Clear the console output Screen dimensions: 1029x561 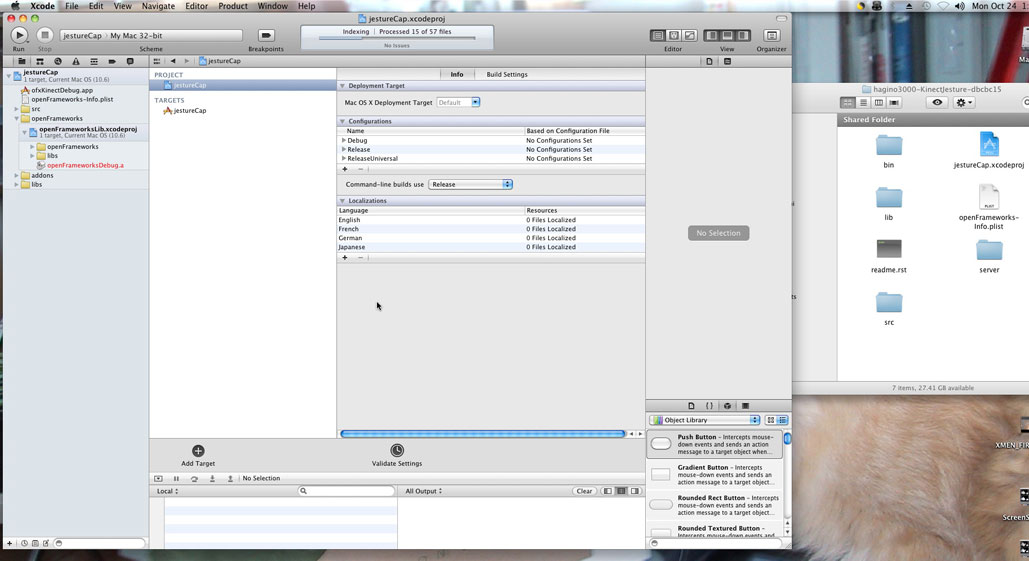(583, 491)
